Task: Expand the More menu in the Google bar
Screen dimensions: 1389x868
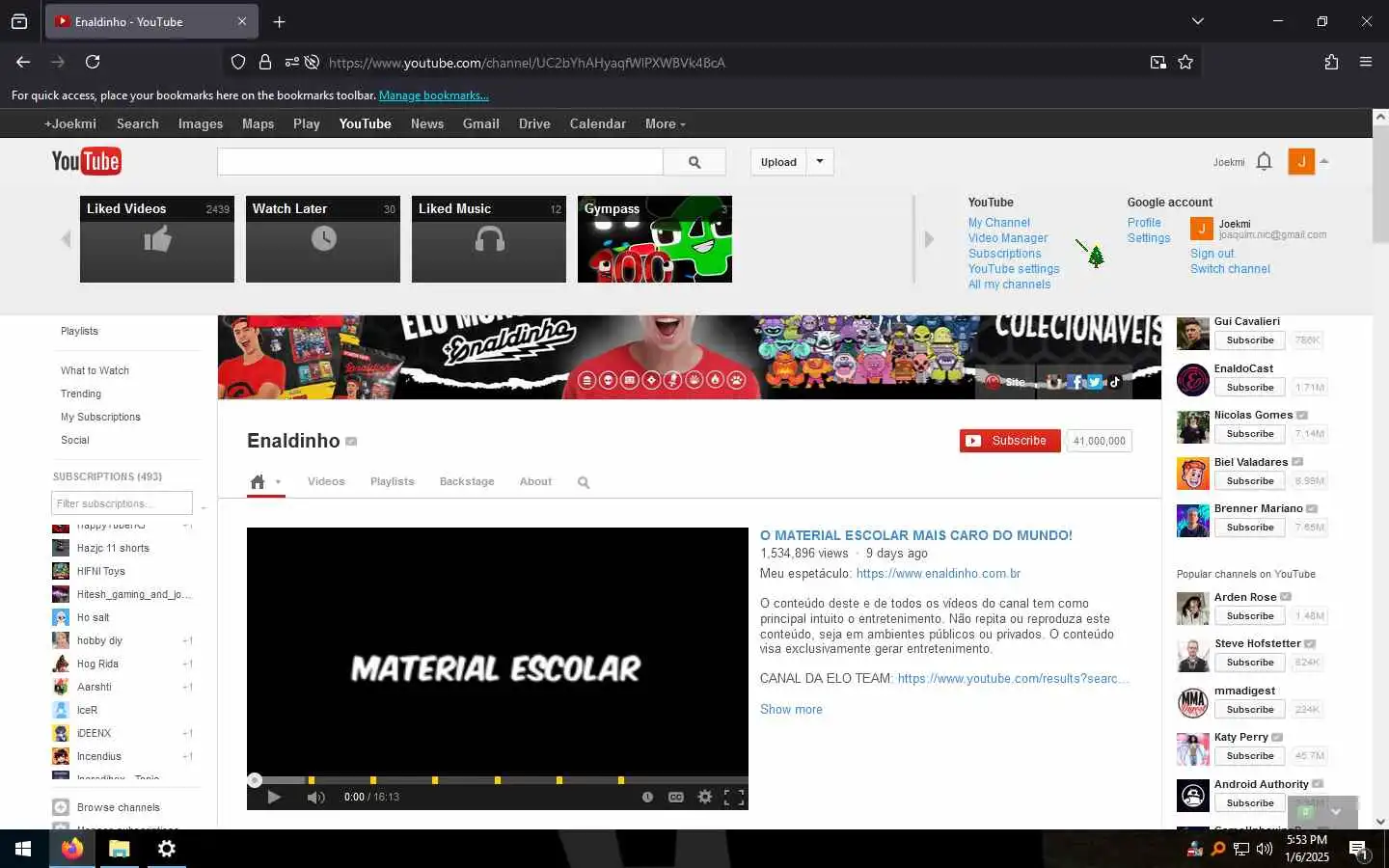Action: tap(666, 123)
